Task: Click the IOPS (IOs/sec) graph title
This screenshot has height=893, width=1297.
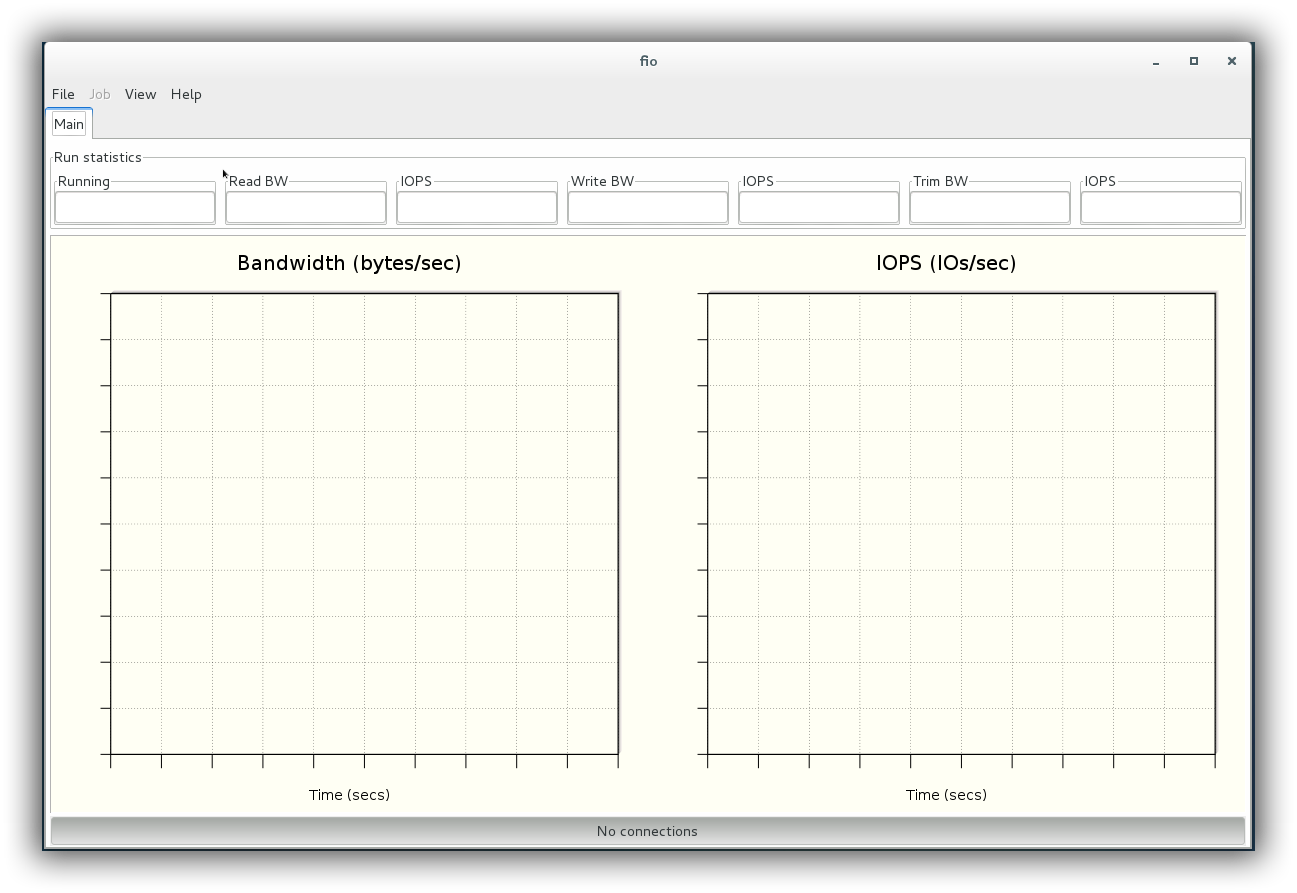Action: tap(946, 263)
